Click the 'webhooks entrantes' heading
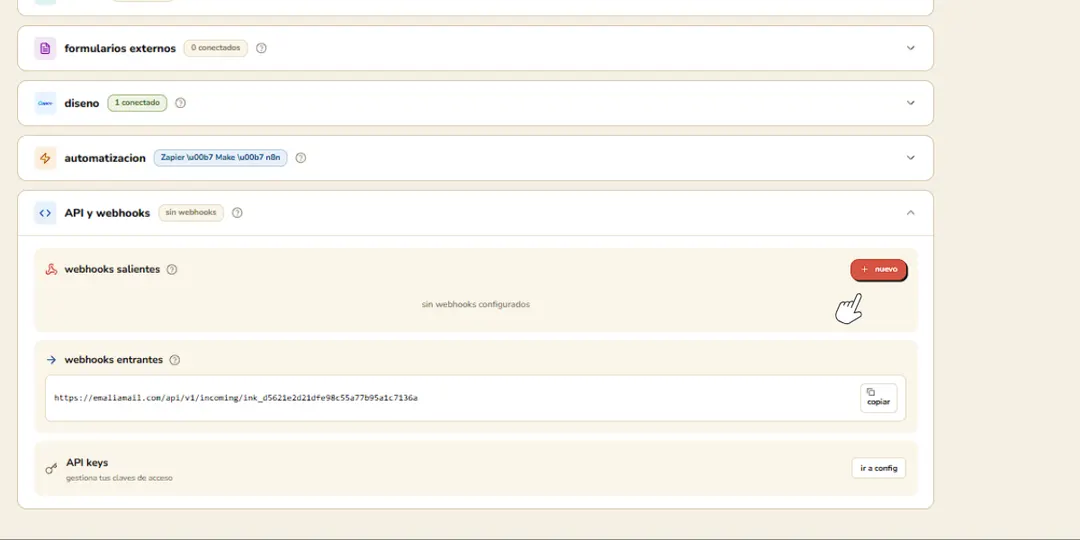This screenshot has width=1080, height=540. point(114,360)
